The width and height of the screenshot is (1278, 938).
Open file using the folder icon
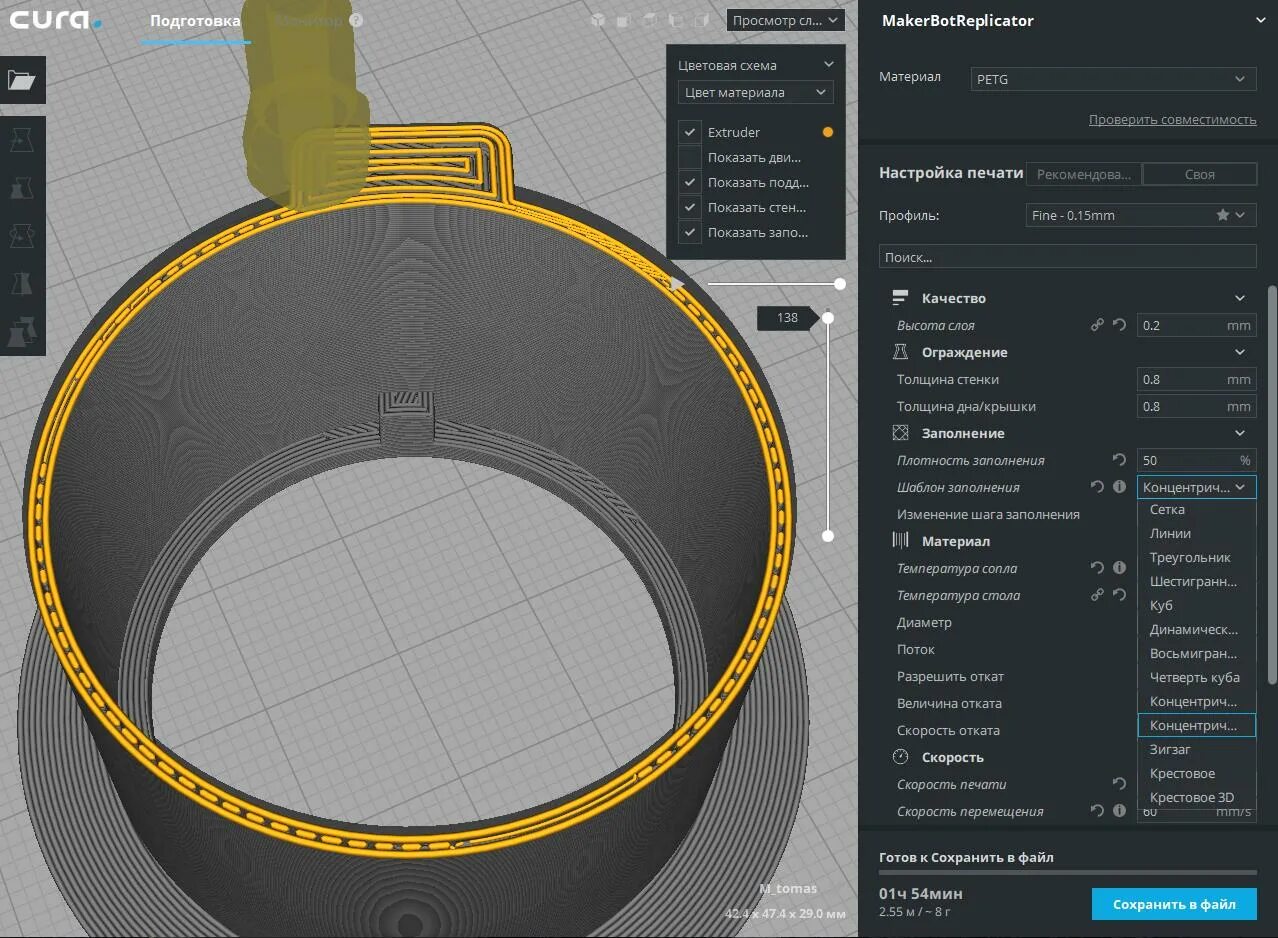22,80
